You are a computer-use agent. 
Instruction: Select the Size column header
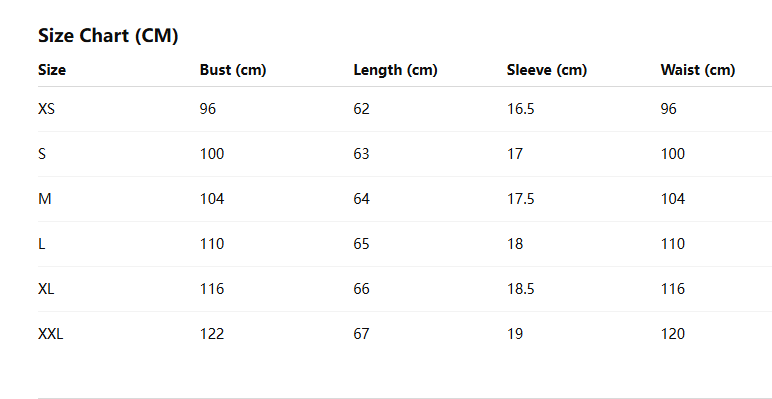tap(52, 70)
